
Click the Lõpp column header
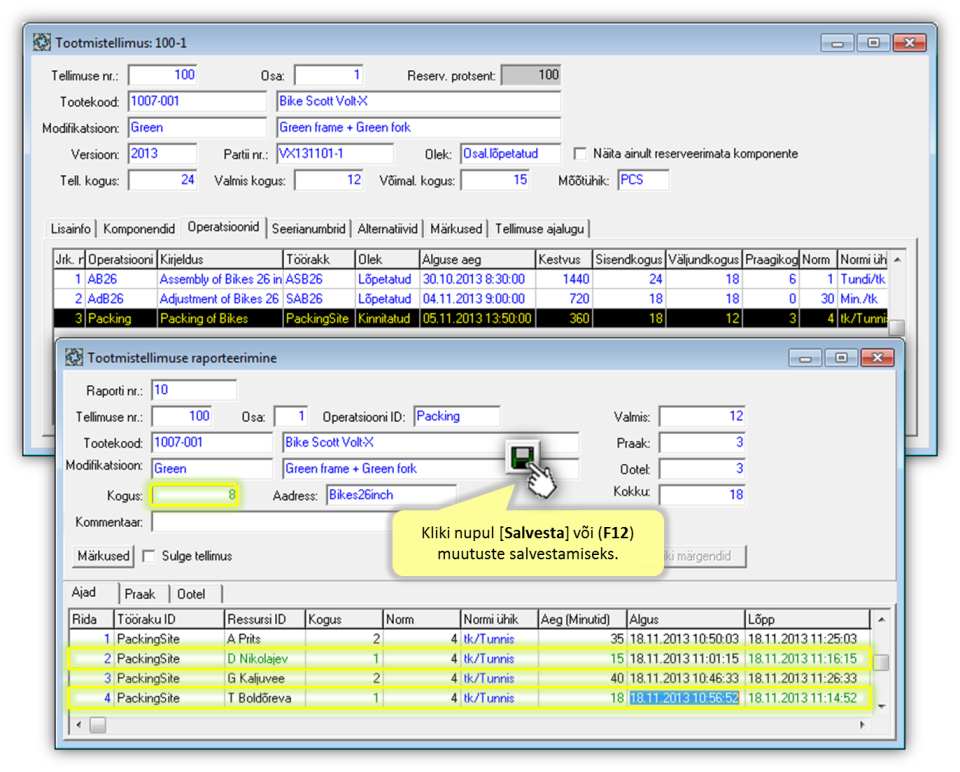(807, 620)
